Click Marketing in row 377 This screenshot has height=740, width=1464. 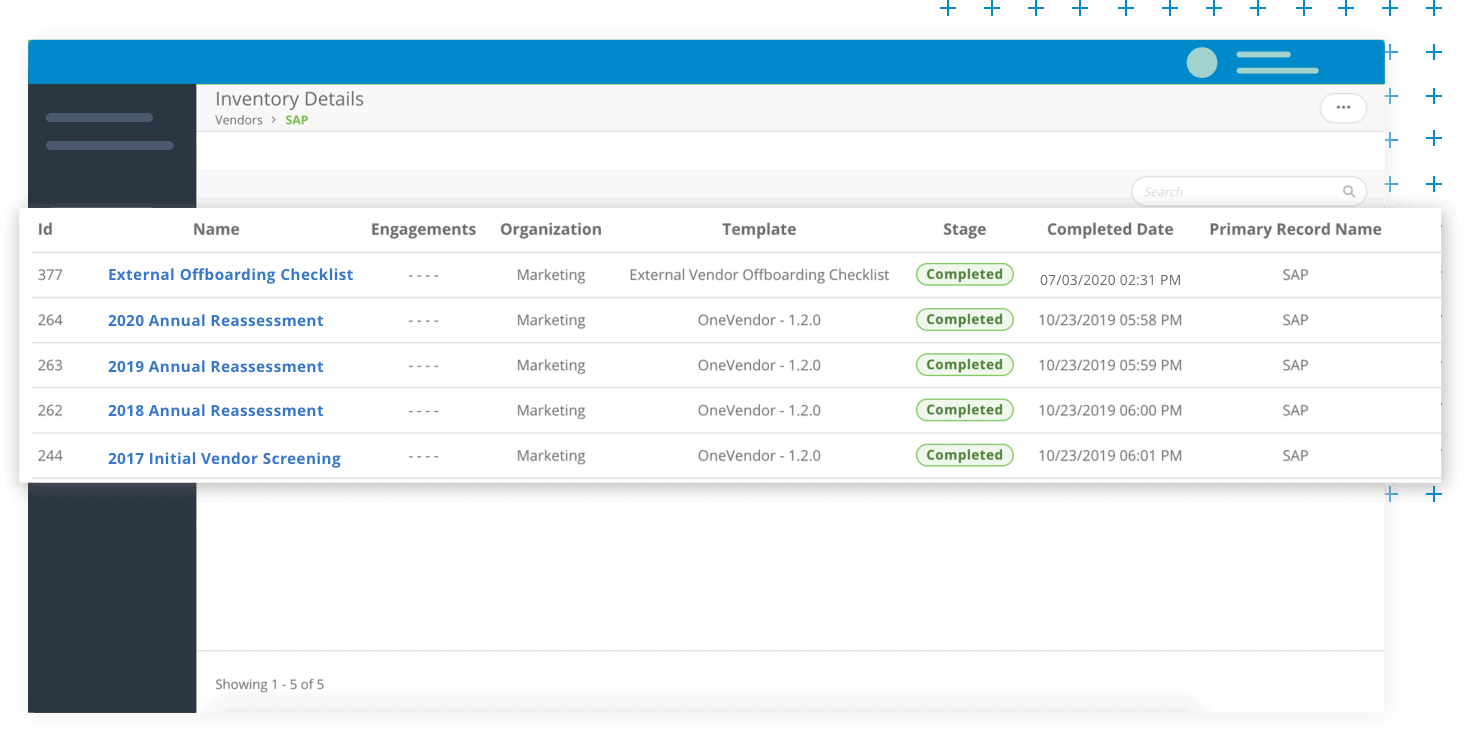(x=551, y=274)
